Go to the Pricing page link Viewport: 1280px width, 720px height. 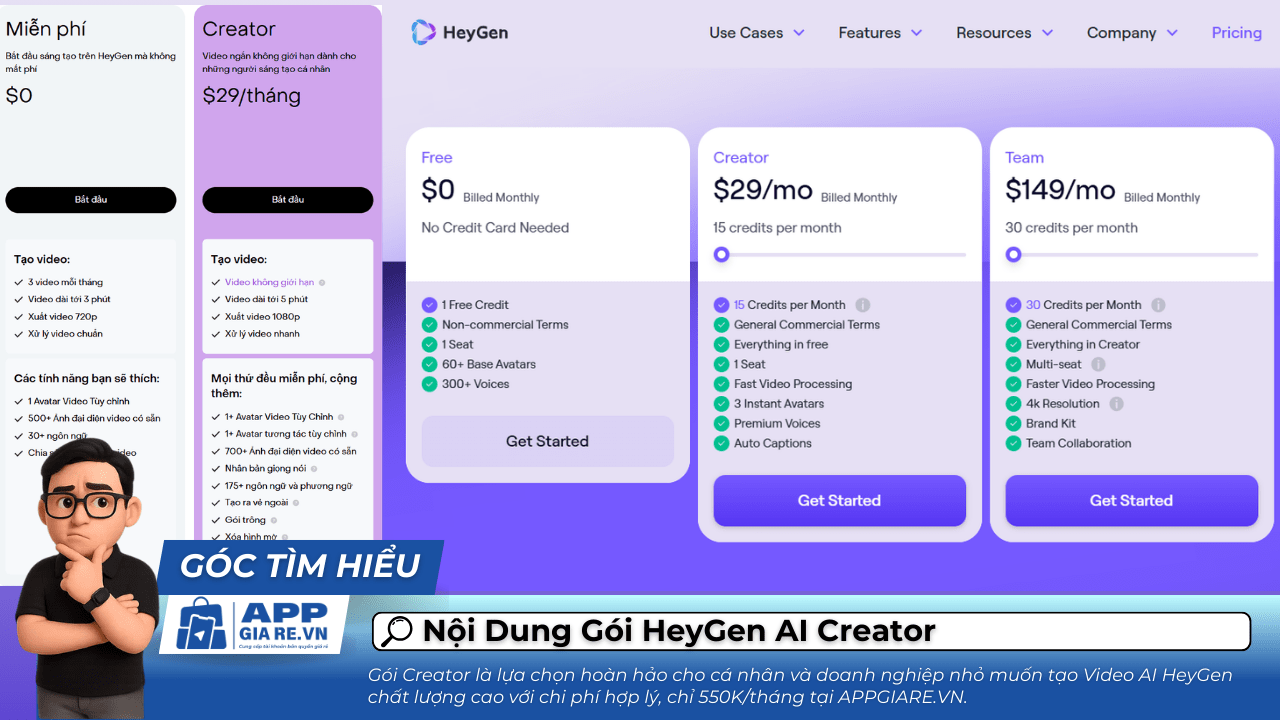(x=1237, y=33)
